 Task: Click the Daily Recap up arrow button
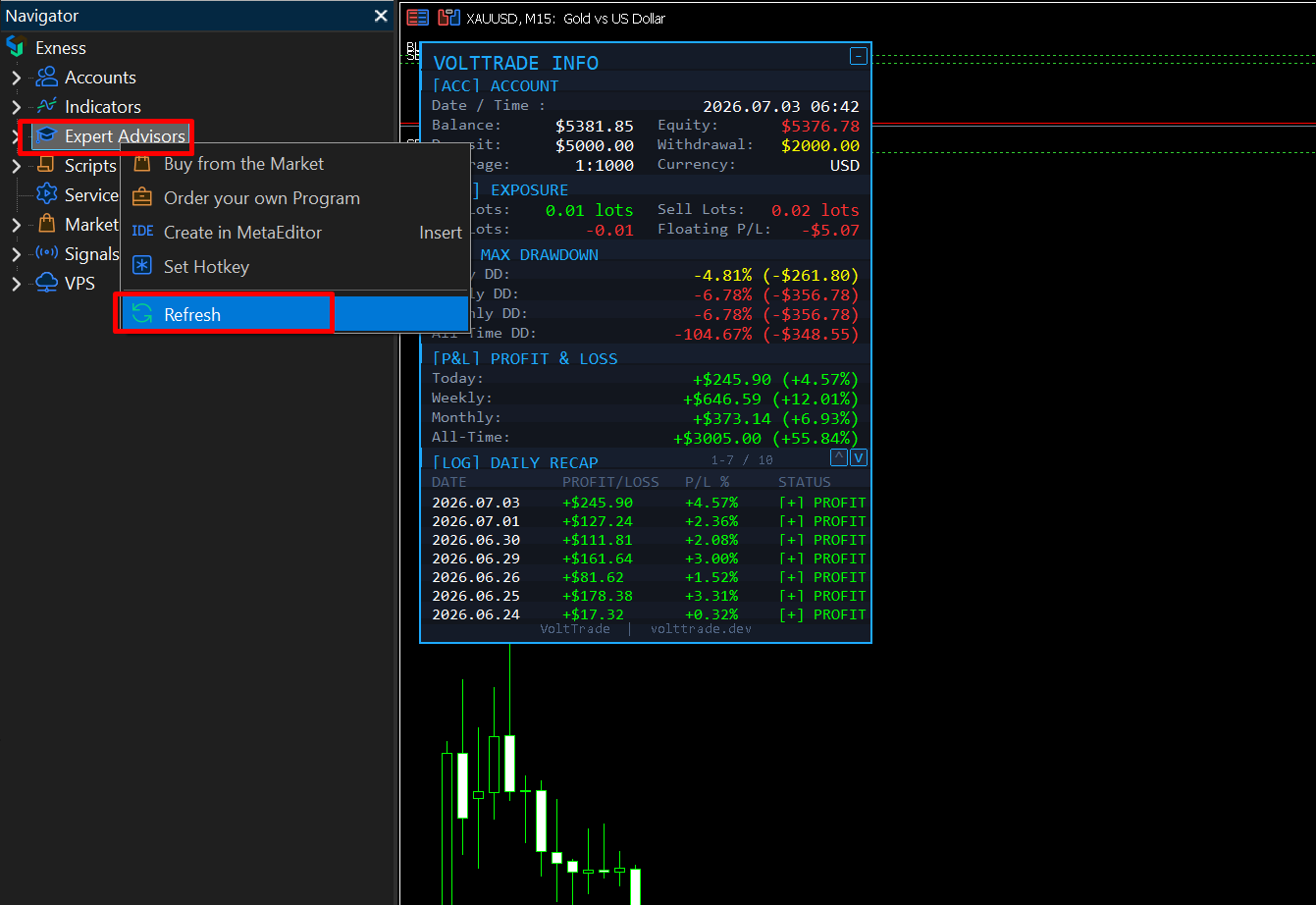click(839, 457)
